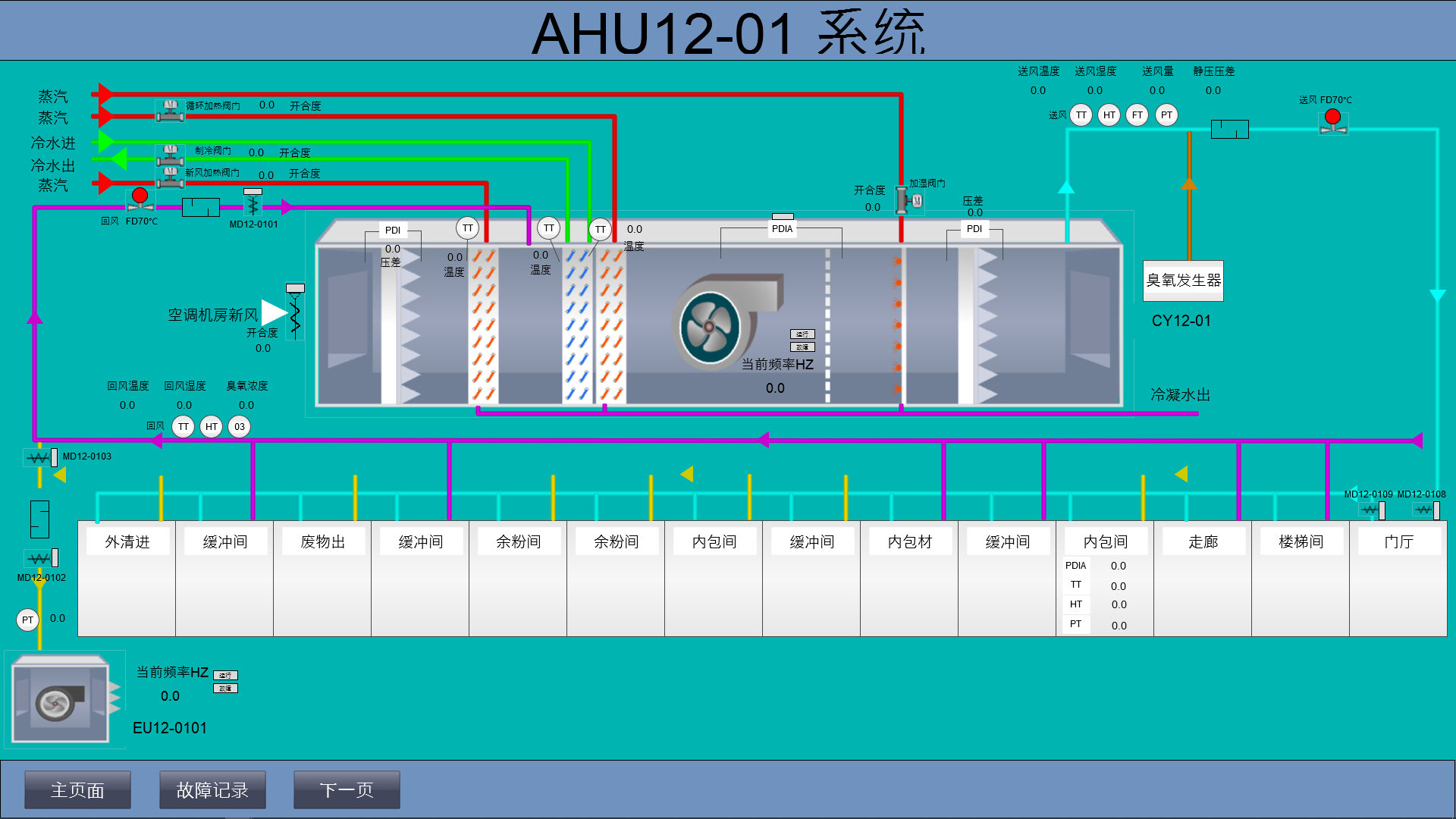Toggle the MD12-0109 damper

(x=1373, y=510)
